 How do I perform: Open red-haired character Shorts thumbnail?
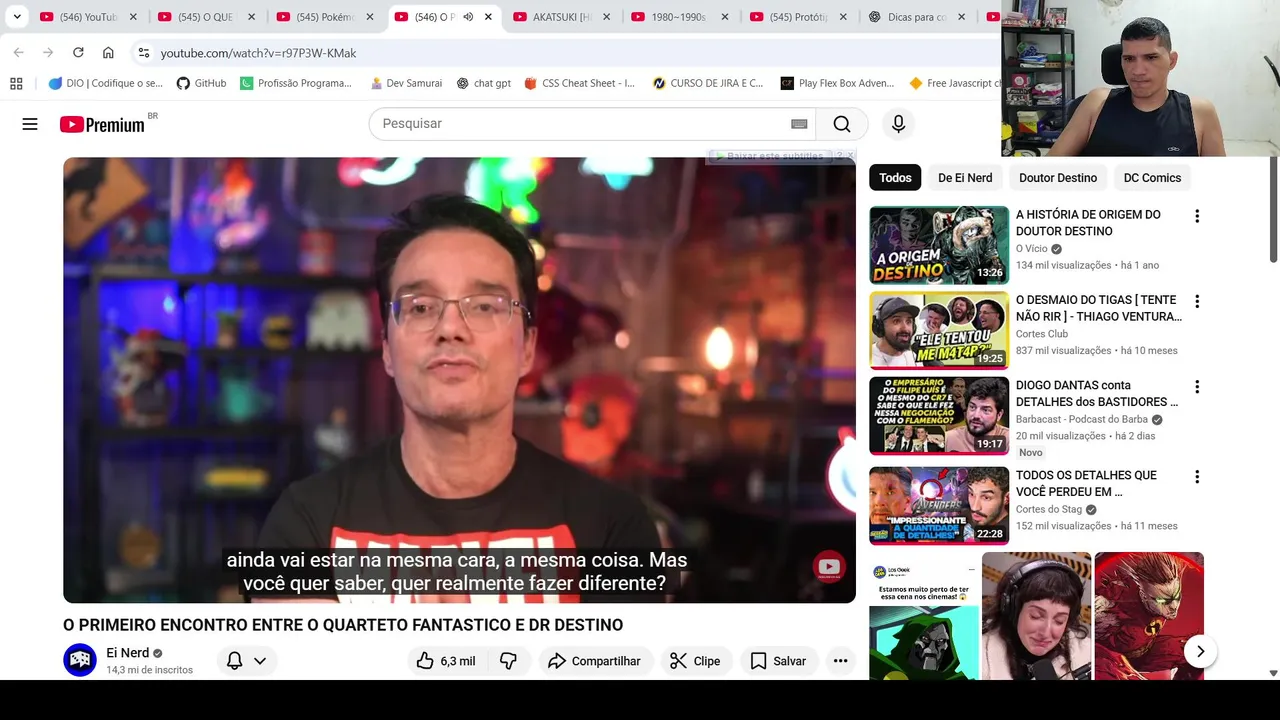tap(1149, 616)
